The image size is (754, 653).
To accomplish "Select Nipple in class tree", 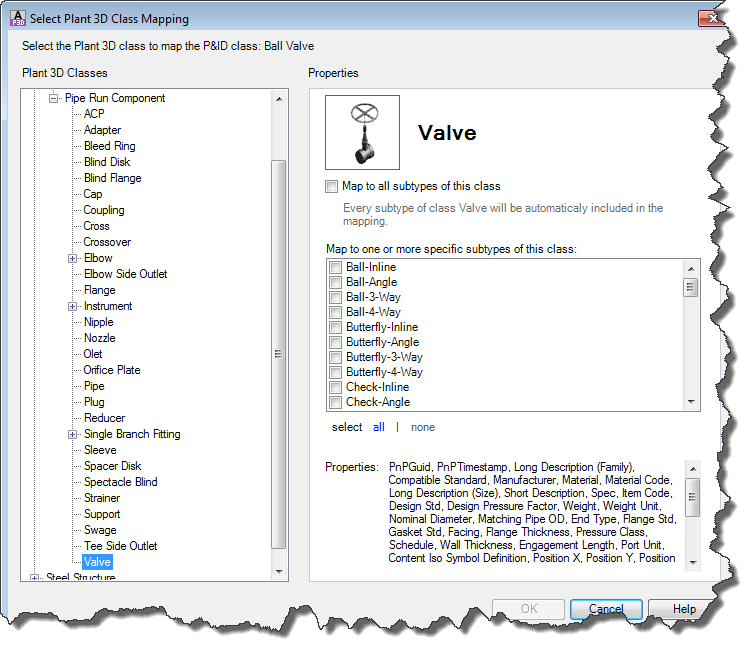I will [x=99, y=322].
